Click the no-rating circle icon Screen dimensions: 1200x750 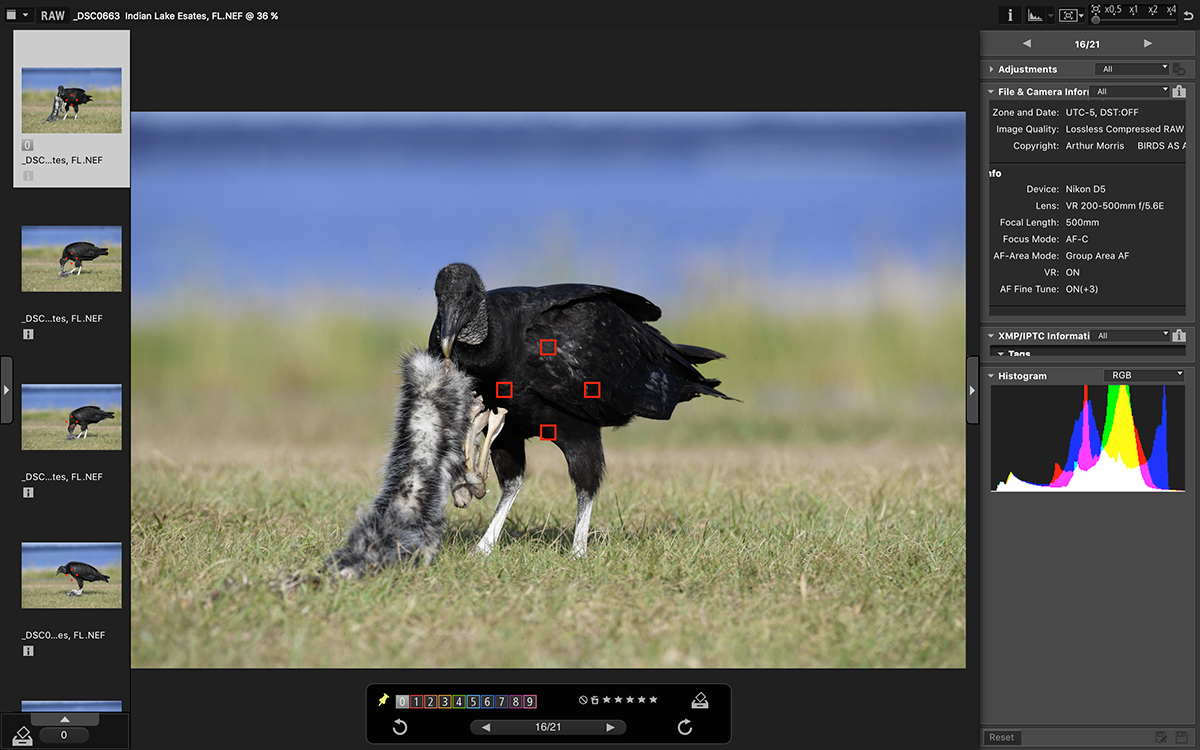click(x=583, y=699)
